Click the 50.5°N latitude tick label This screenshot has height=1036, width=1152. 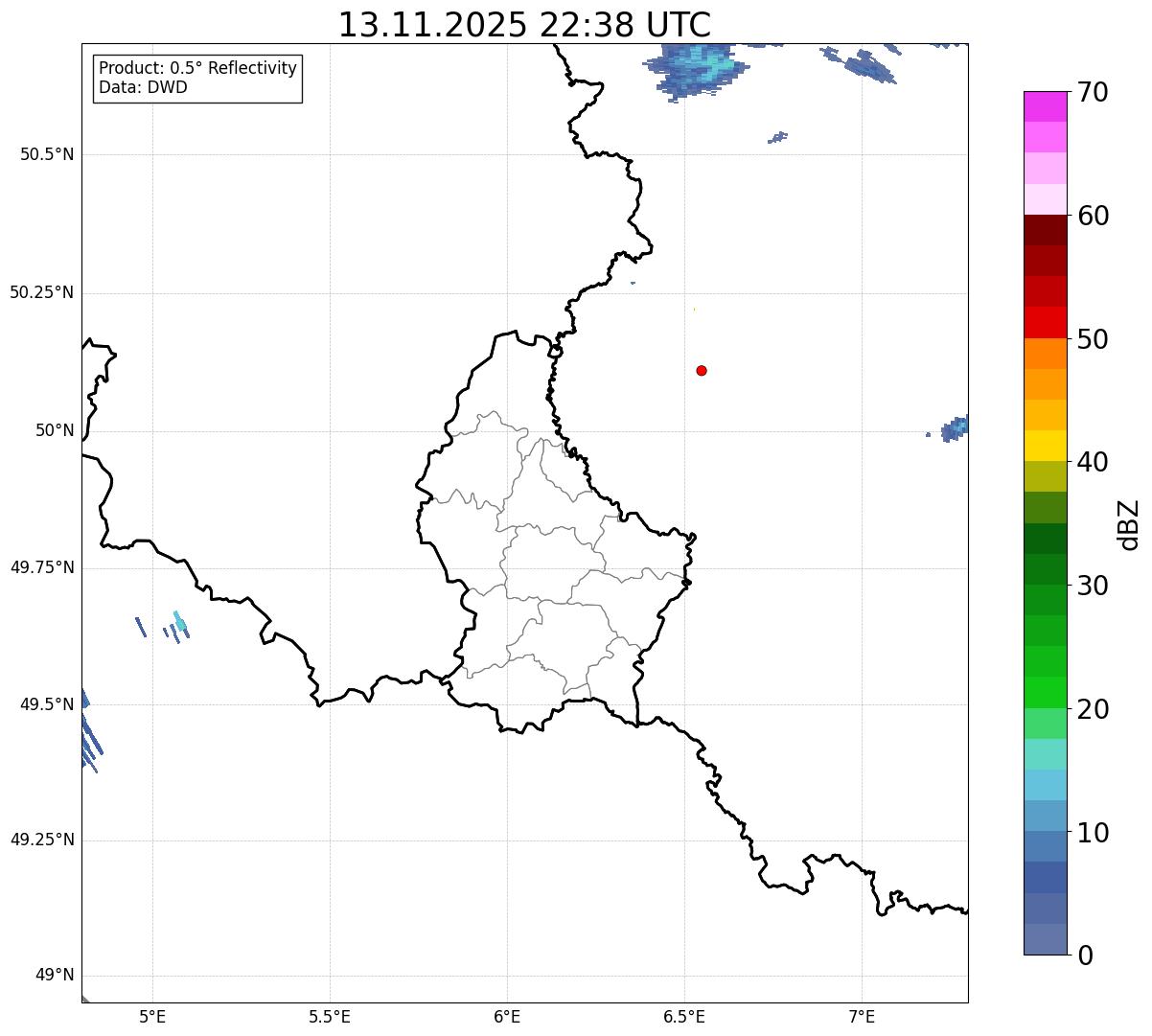click(x=47, y=154)
